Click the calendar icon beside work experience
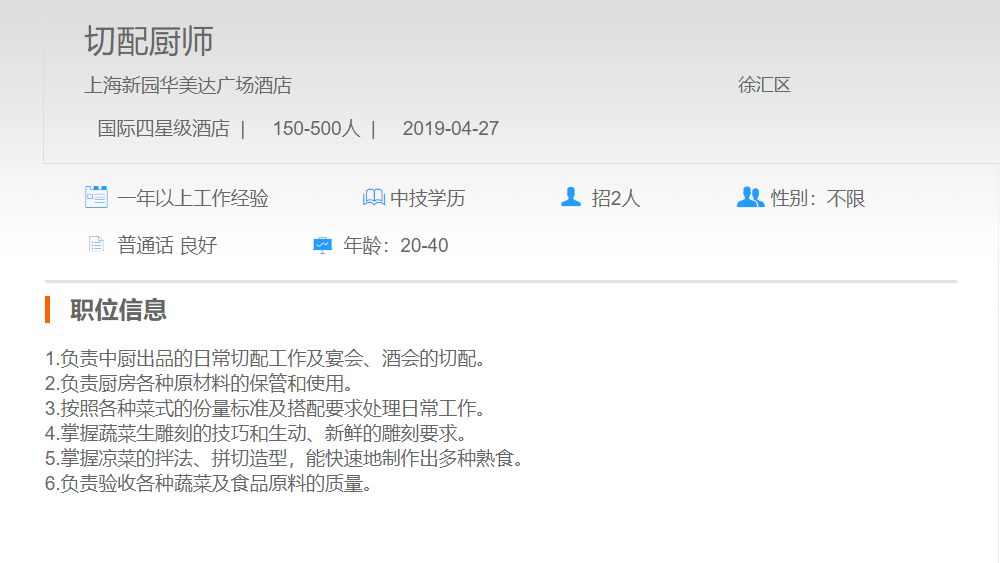 [x=96, y=197]
